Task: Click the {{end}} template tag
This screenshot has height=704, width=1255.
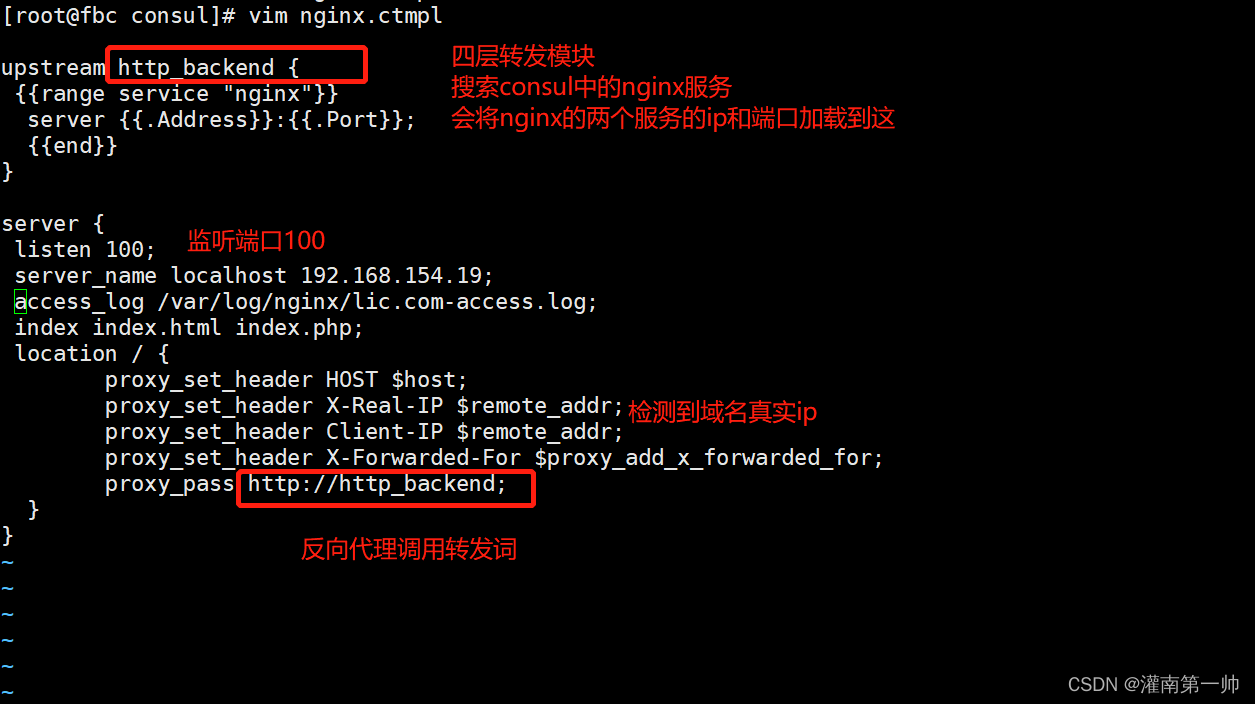Action: click(73, 146)
